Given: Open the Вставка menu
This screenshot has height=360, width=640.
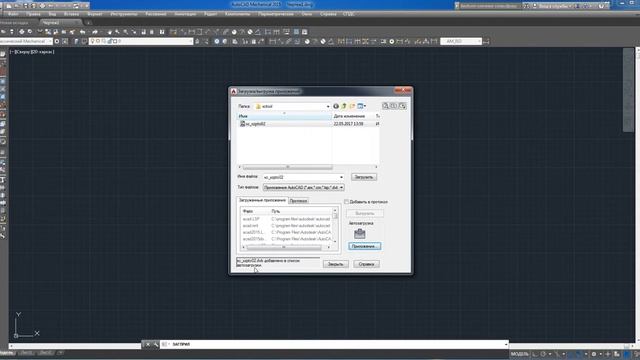Looking at the screenshot, I should [x=71, y=14].
